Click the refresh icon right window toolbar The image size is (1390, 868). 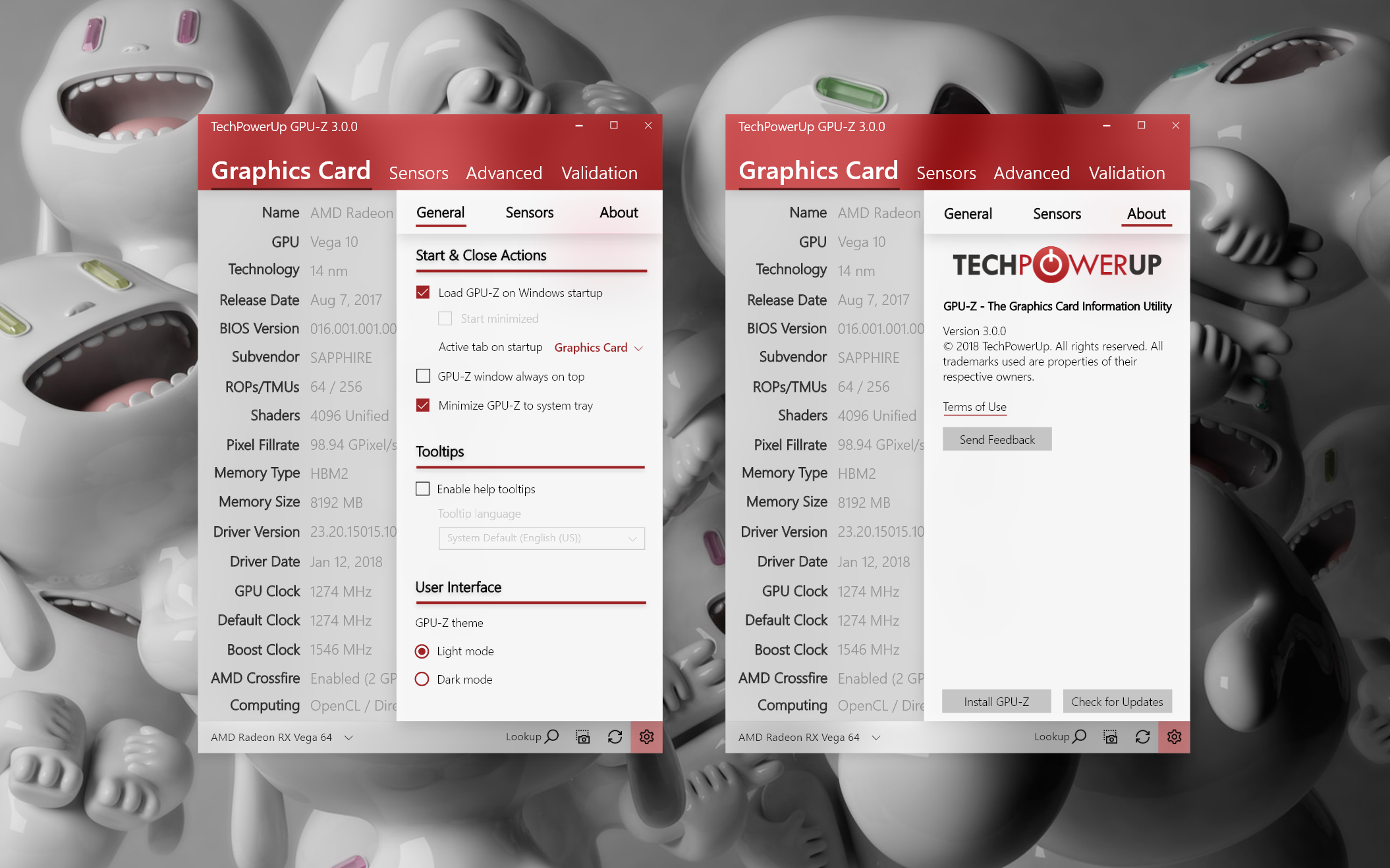tap(1142, 737)
